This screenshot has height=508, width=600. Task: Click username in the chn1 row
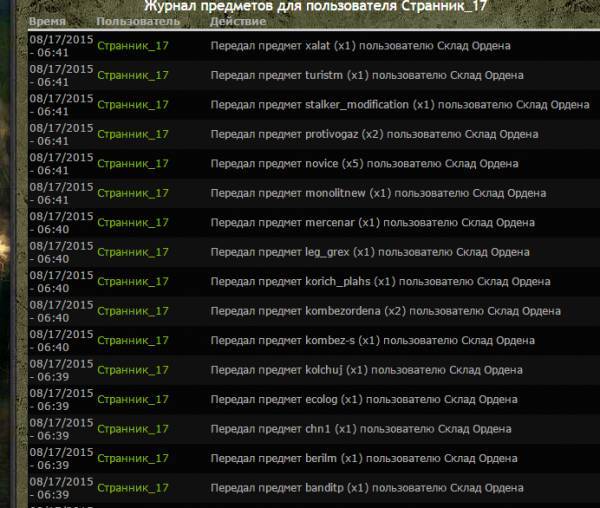click(133, 429)
